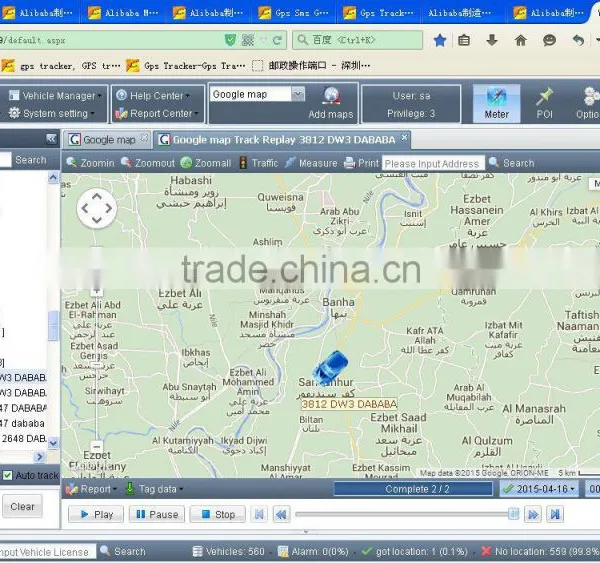Click the Zoomout map tool
Image resolution: width=600 pixels, height=563 pixels.
coord(148,163)
